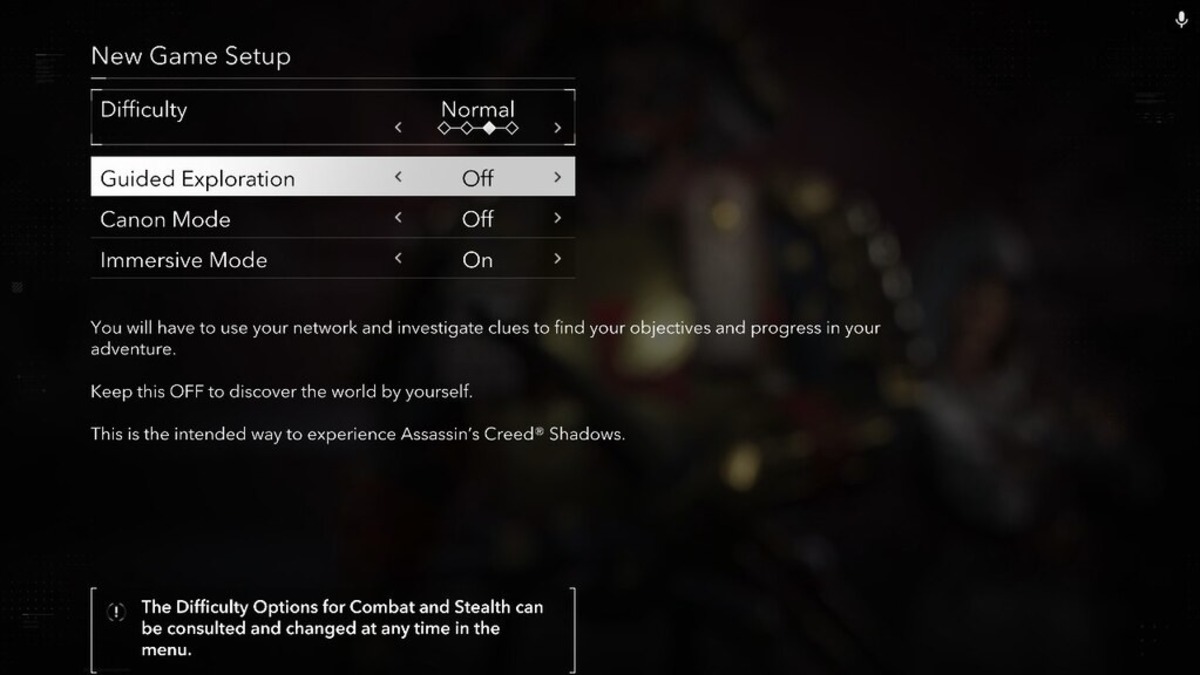Click left arrow beside Normal difficulty
Screen dimensions: 1200x675
(x=398, y=128)
